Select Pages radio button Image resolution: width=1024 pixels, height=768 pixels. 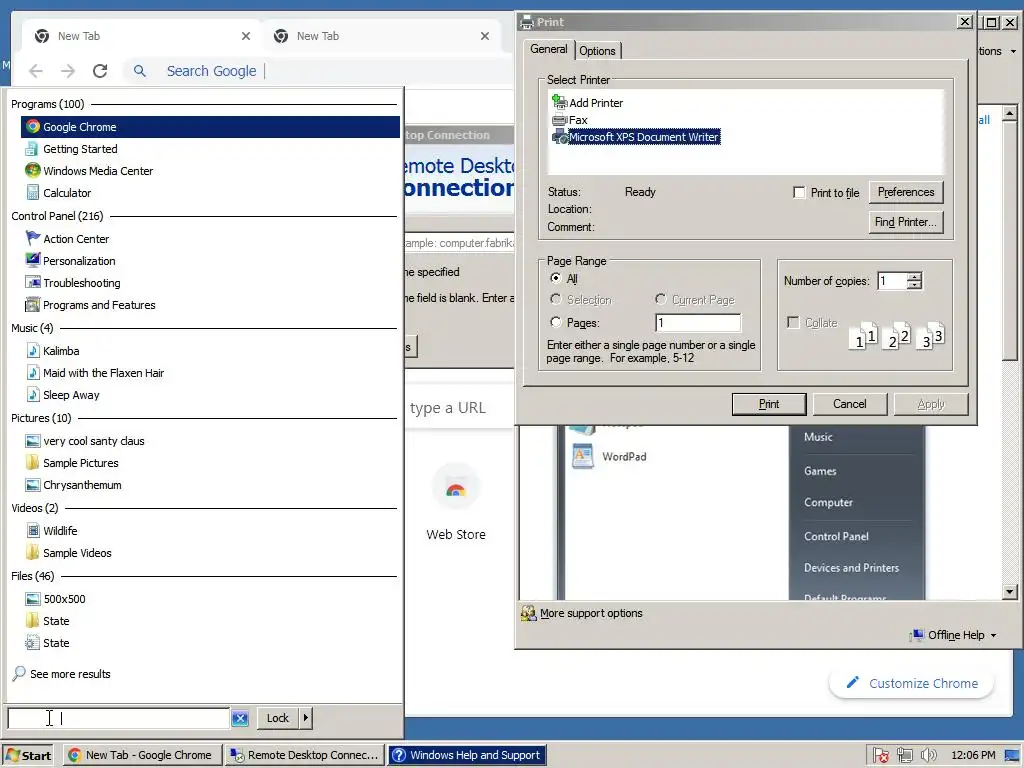click(x=556, y=322)
